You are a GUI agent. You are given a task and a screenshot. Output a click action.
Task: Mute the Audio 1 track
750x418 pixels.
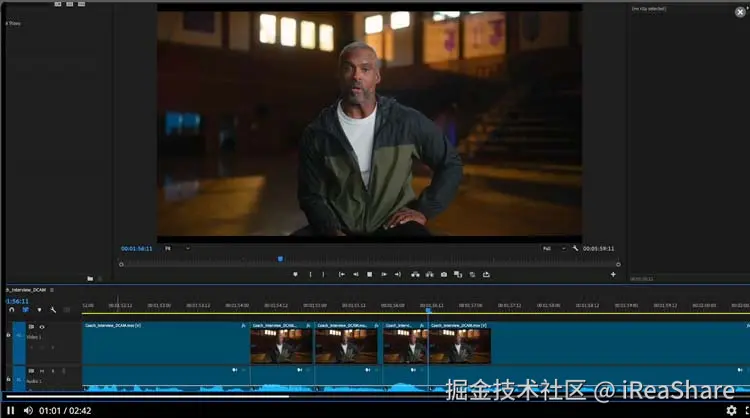[x=42, y=371]
